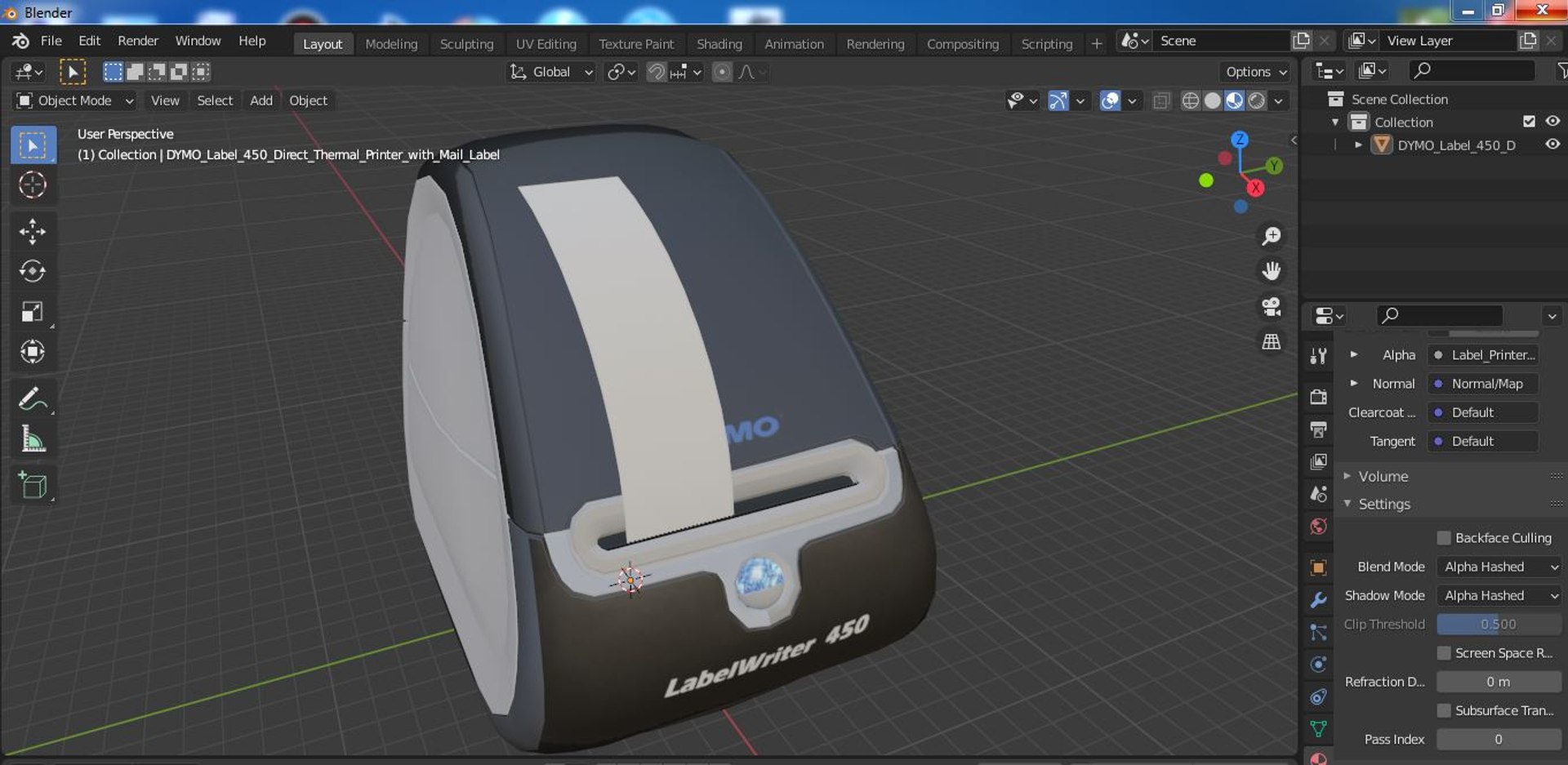Image resolution: width=1568 pixels, height=765 pixels.
Task: Open Output properties tab
Action: 1318,429
